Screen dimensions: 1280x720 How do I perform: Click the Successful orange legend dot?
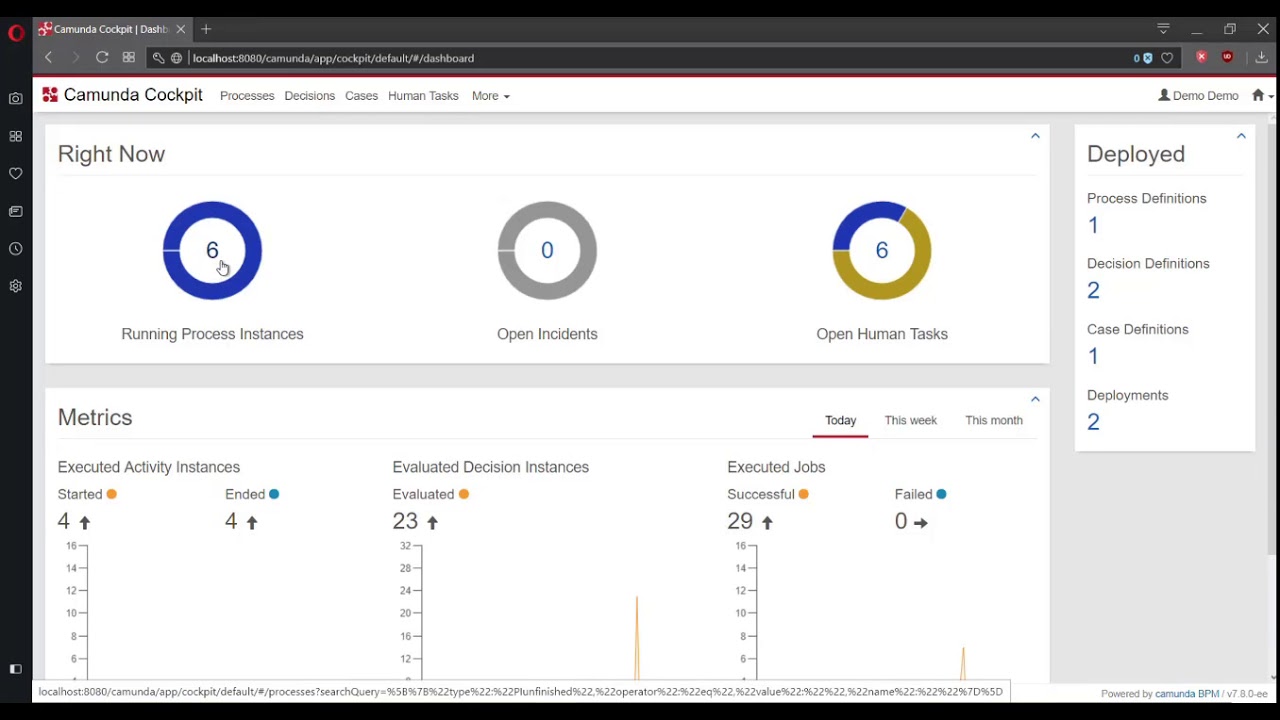[x=804, y=494]
